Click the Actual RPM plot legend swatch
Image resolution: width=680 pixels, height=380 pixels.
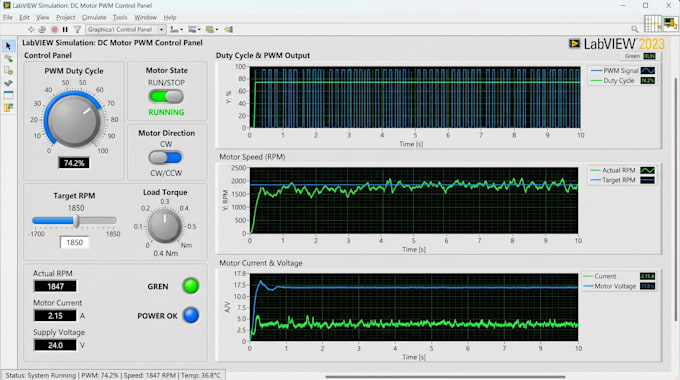647,170
